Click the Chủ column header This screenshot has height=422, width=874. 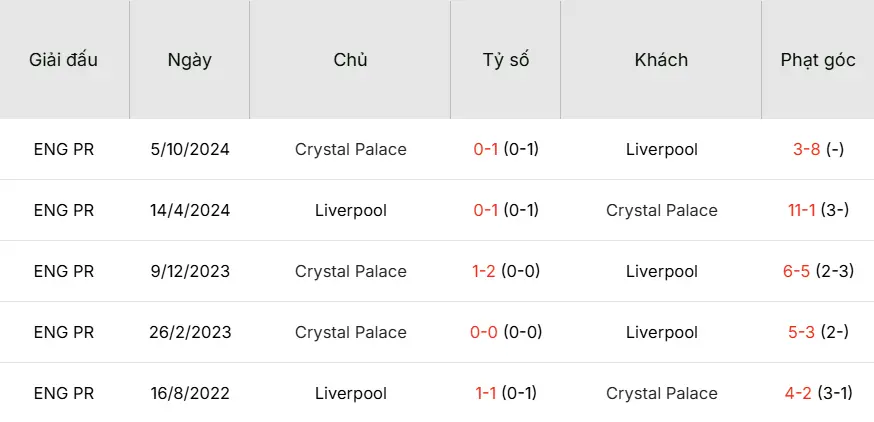tap(350, 60)
